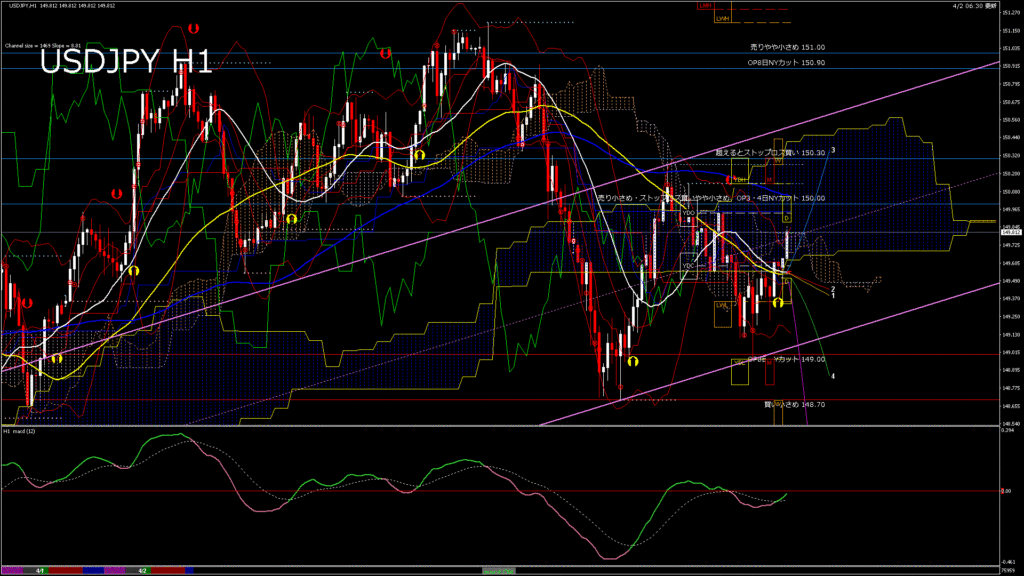Viewport: 1024px width, 576px height.
Task: Click forecast path endpoint labeled 4
Action: [x=833, y=376]
